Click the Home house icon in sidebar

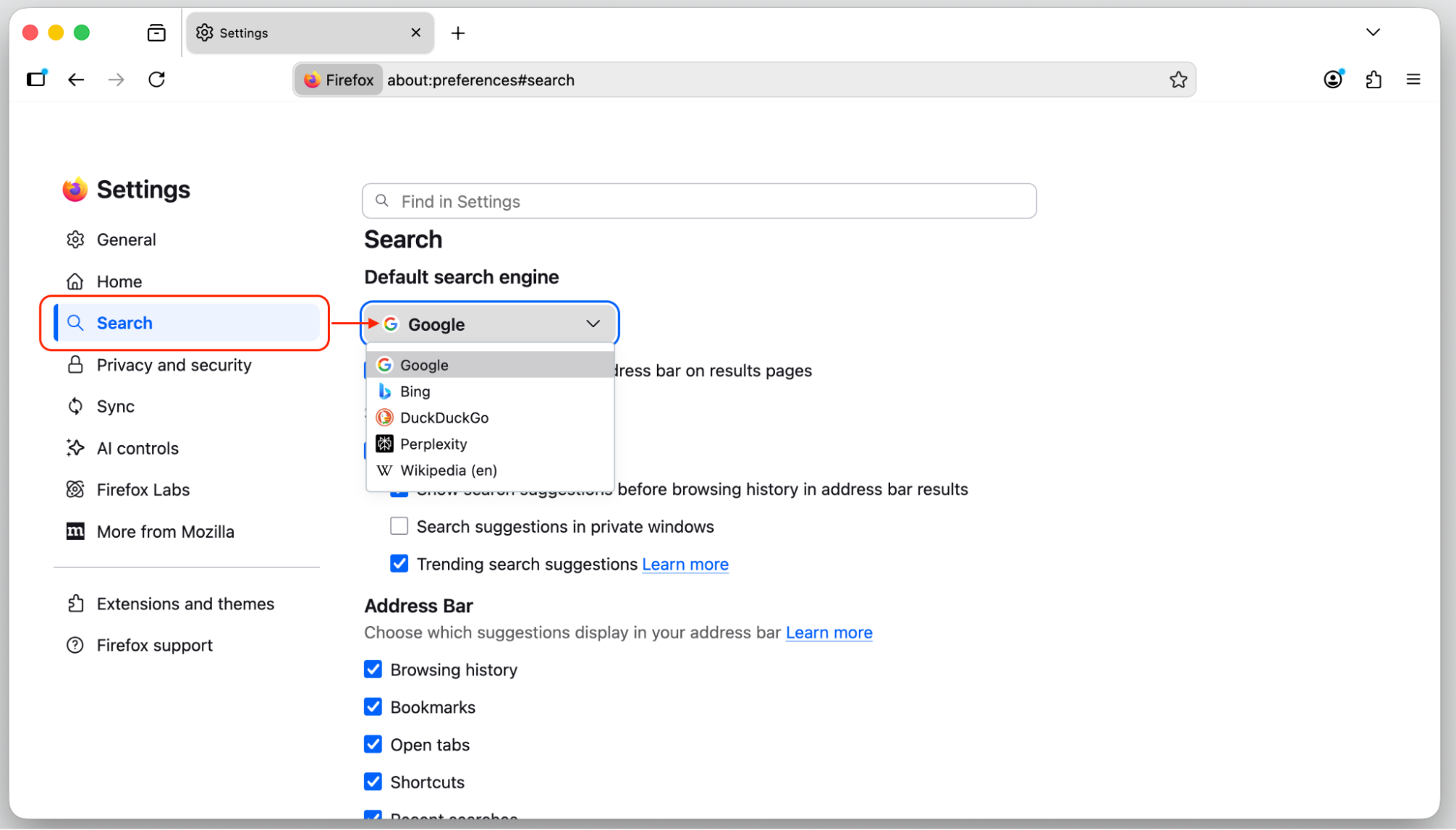click(x=75, y=281)
